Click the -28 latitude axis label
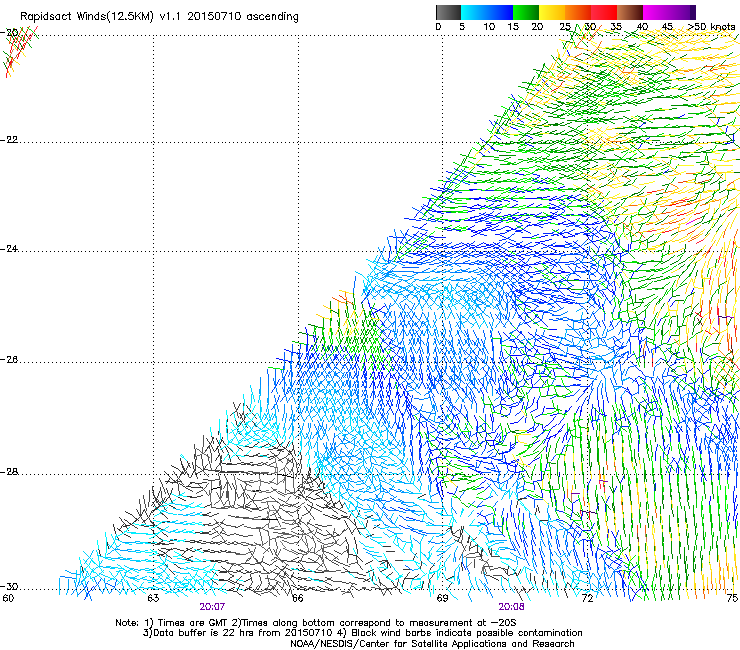Screen dimensions: 740x650 point(9,472)
